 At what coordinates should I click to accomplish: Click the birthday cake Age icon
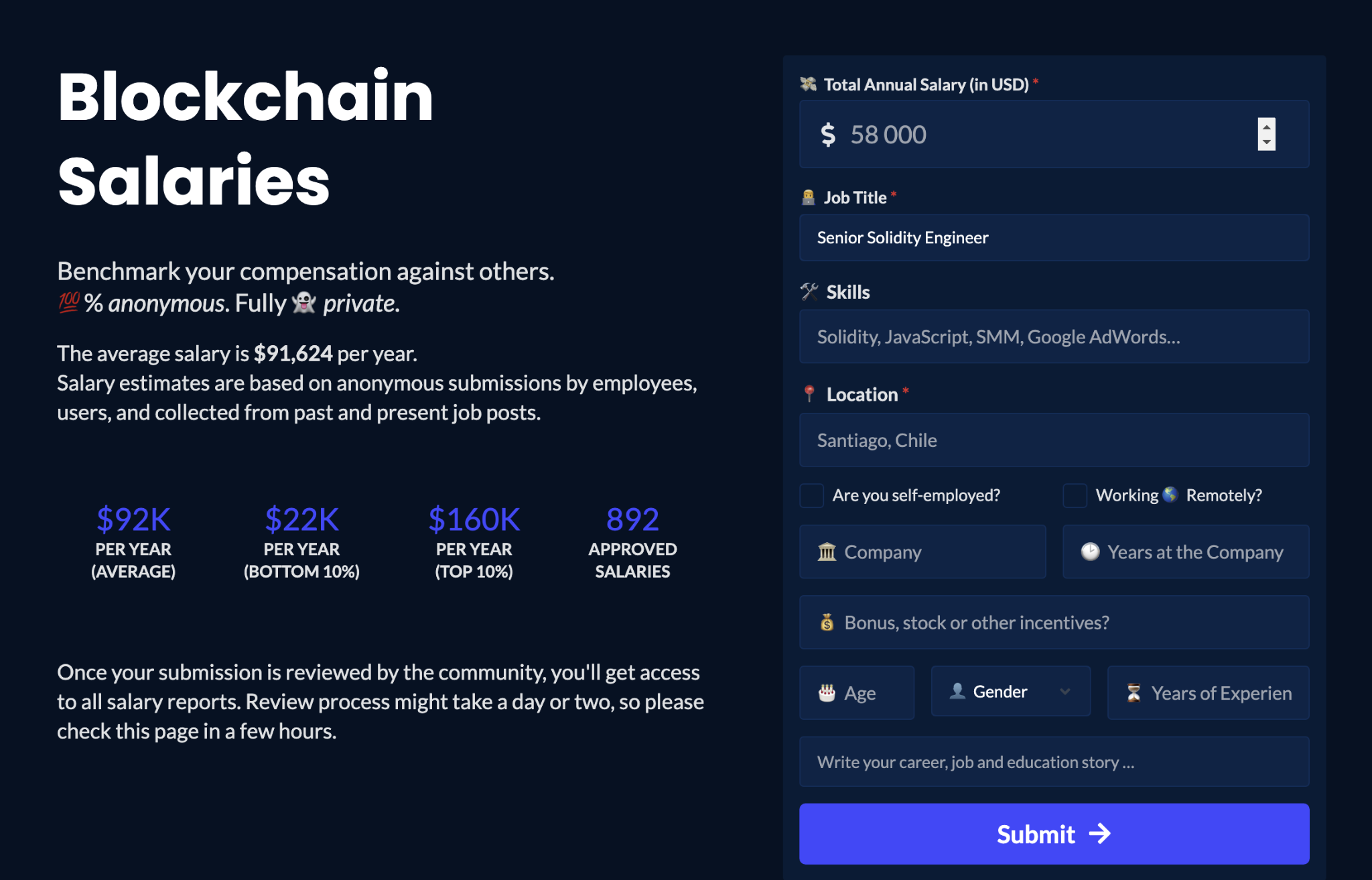coord(827,693)
